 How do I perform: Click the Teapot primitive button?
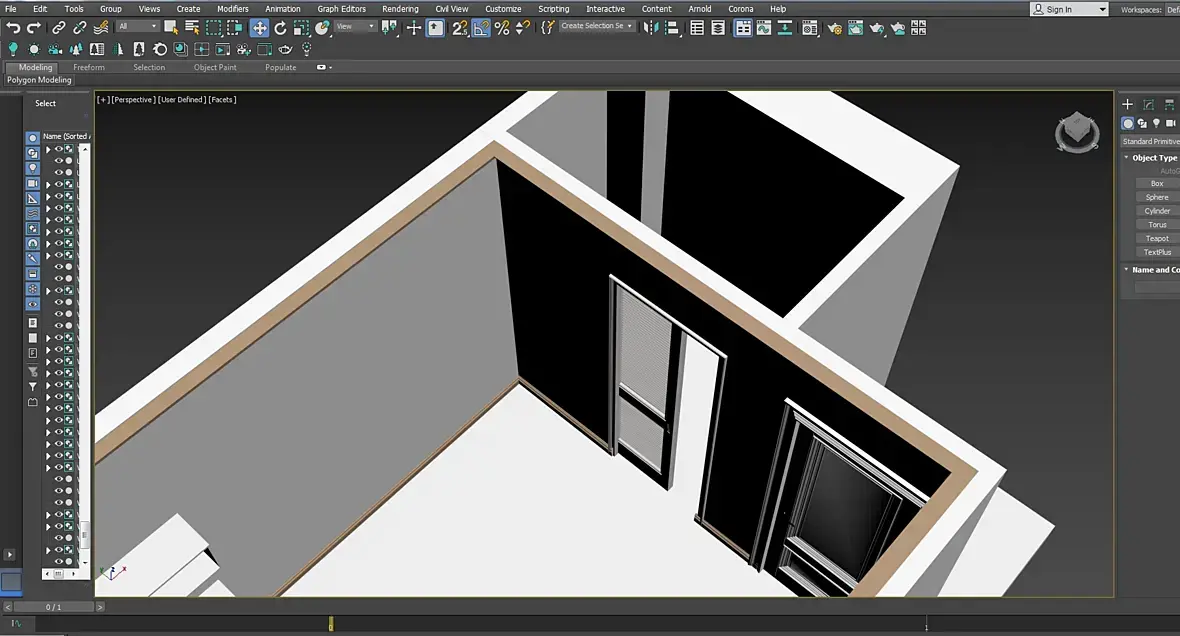click(x=1157, y=238)
